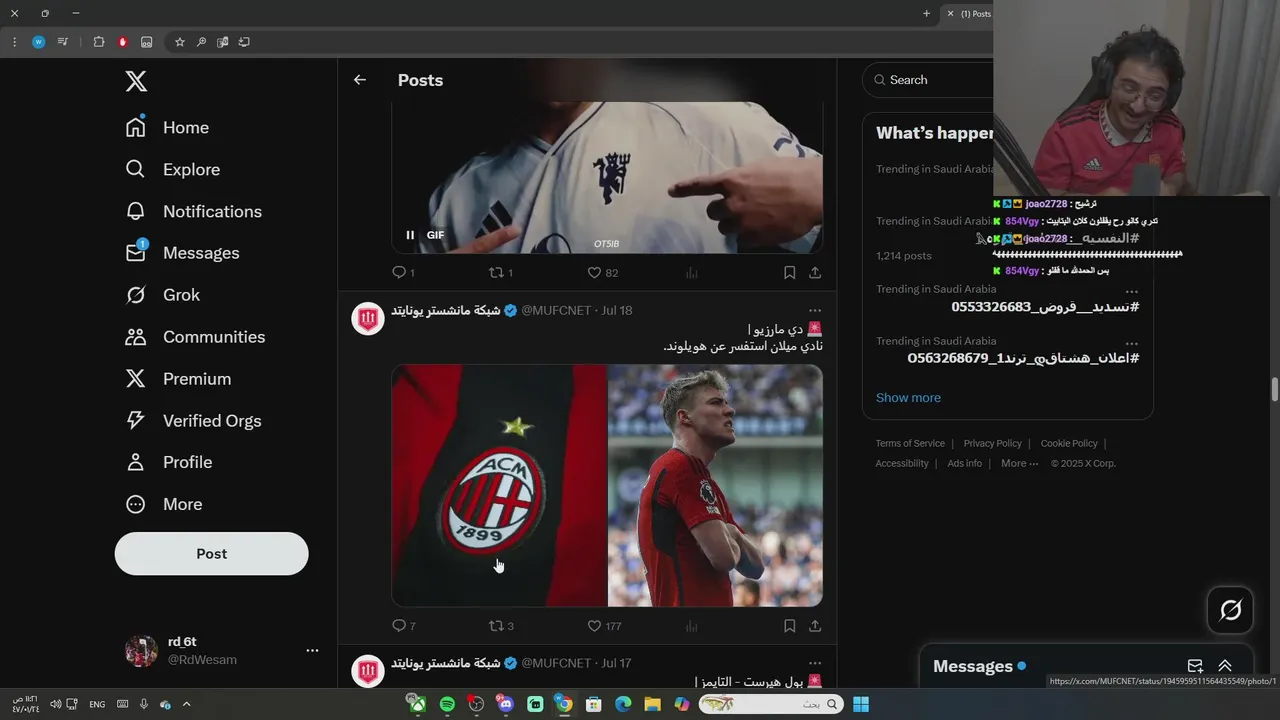This screenshot has height=720, width=1280.
Task: Open more options on Jul 18 post
Action: coord(815,310)
